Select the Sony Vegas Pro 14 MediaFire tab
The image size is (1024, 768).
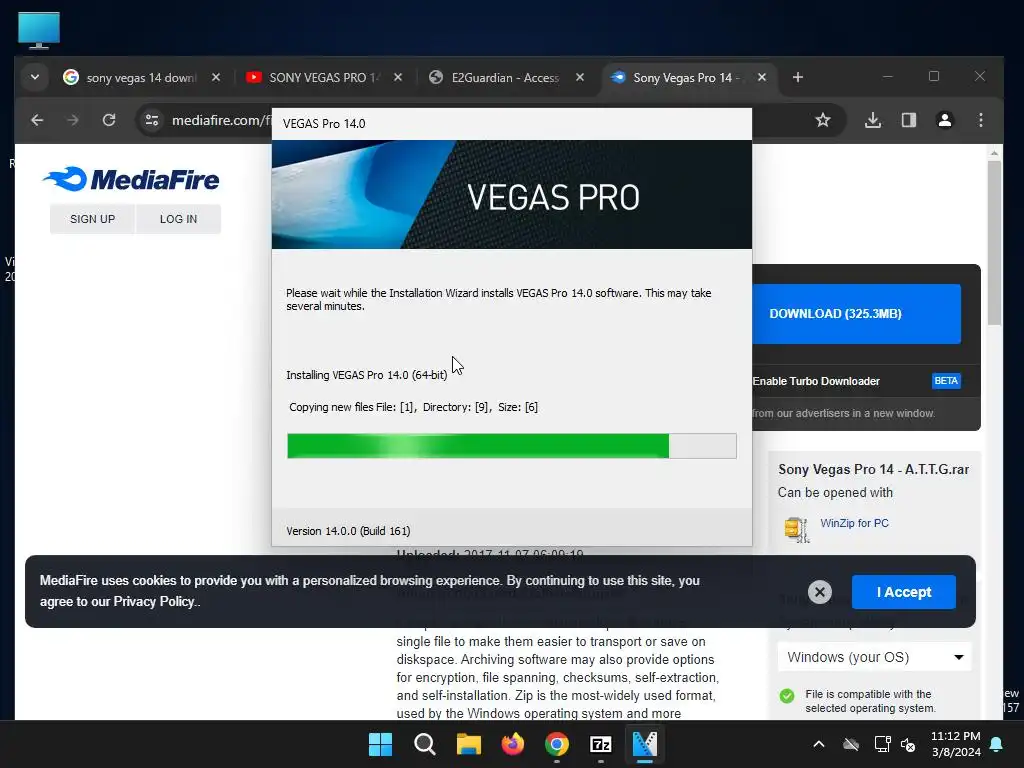[682, 78]
